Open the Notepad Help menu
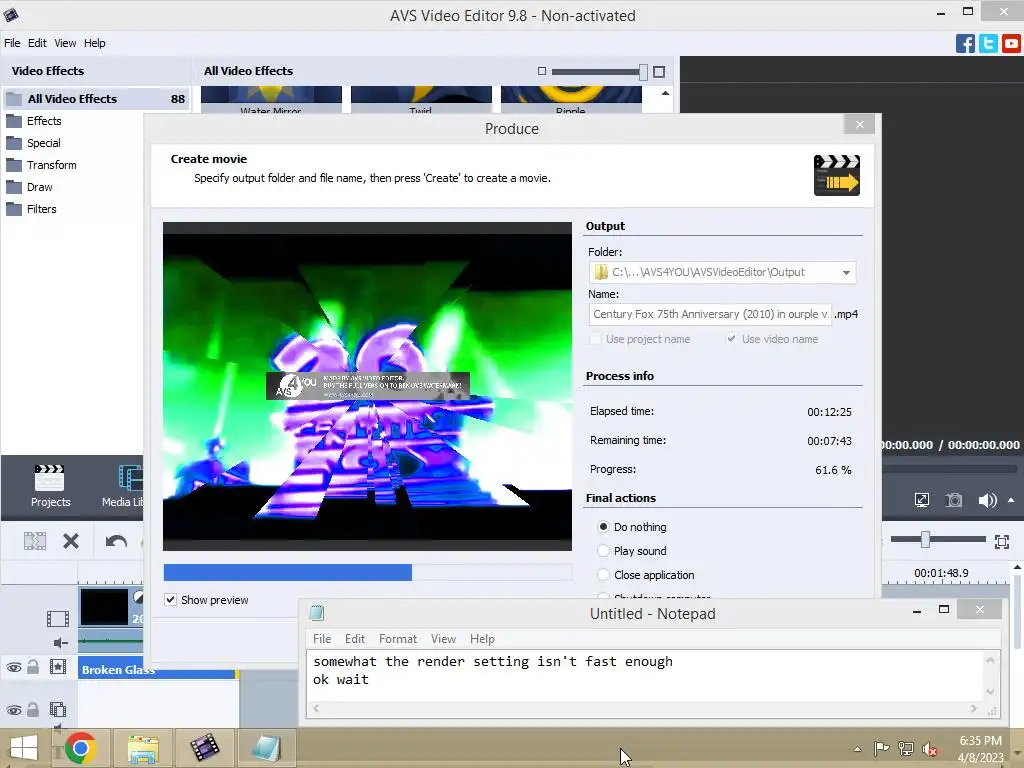1024x768 pixels. coord(482,639)
